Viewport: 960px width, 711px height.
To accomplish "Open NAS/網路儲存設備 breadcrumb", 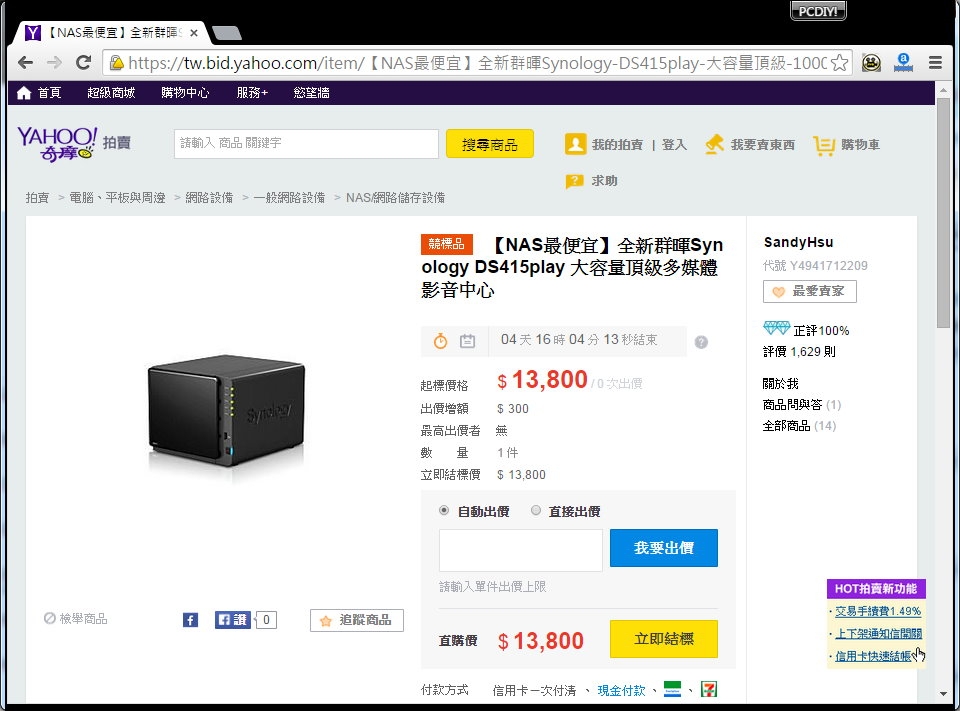I will pos(395,198).
